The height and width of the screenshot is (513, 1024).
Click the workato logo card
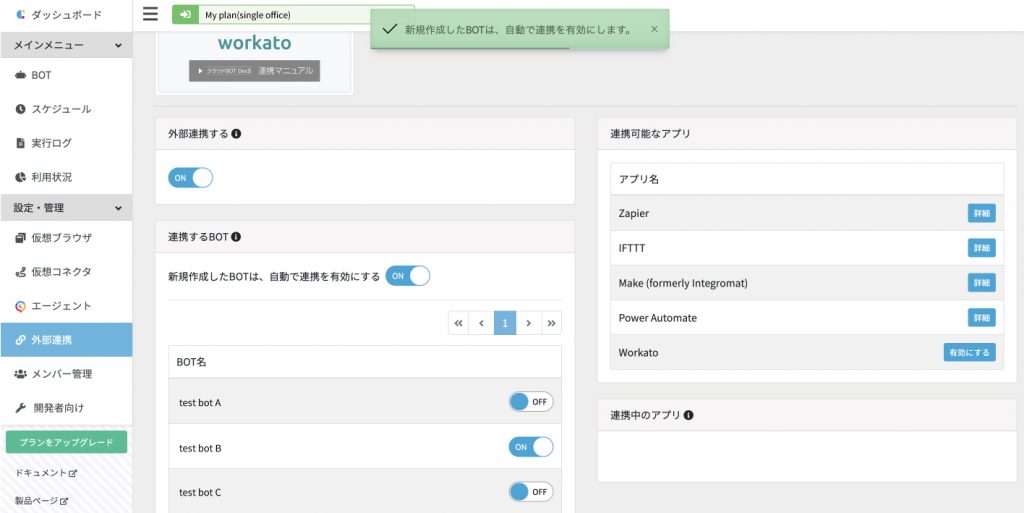(255, 61)
